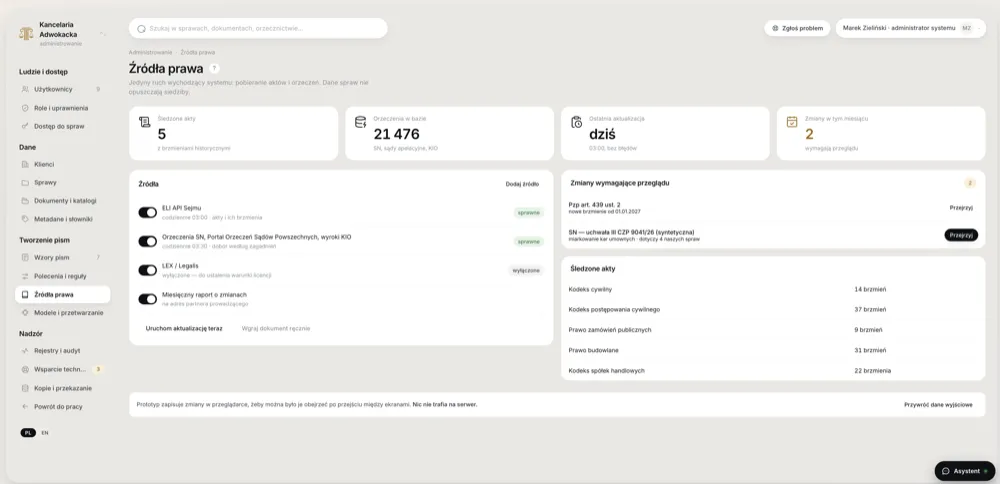Click the 21 476 rulings count
This screenshot has width=1000, height=484.
click(397, 134)
